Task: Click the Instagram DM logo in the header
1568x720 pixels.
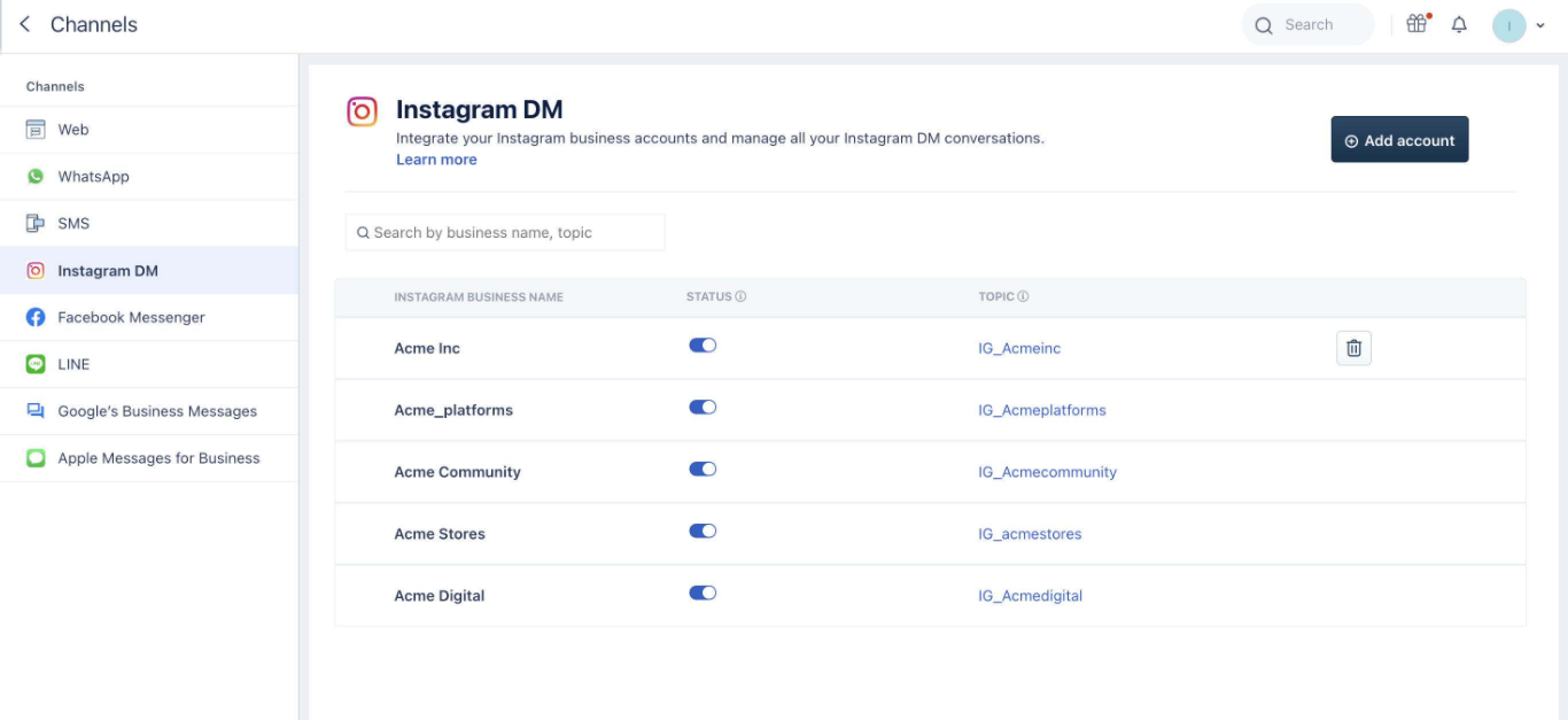Action: (x=362, y=111)
